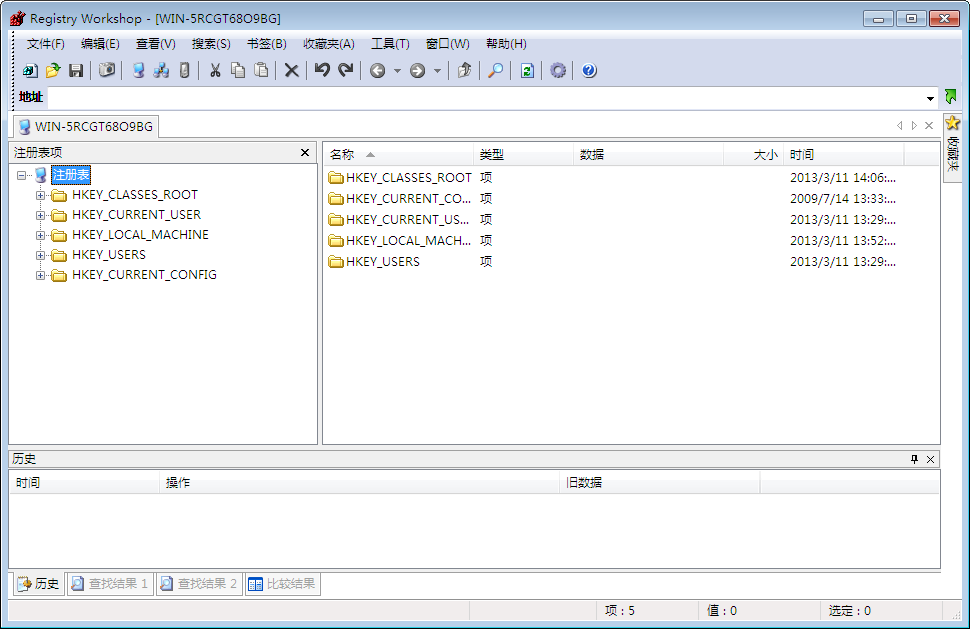
Task: Click the magnifier find icon
Action: (x=496, y=71)
